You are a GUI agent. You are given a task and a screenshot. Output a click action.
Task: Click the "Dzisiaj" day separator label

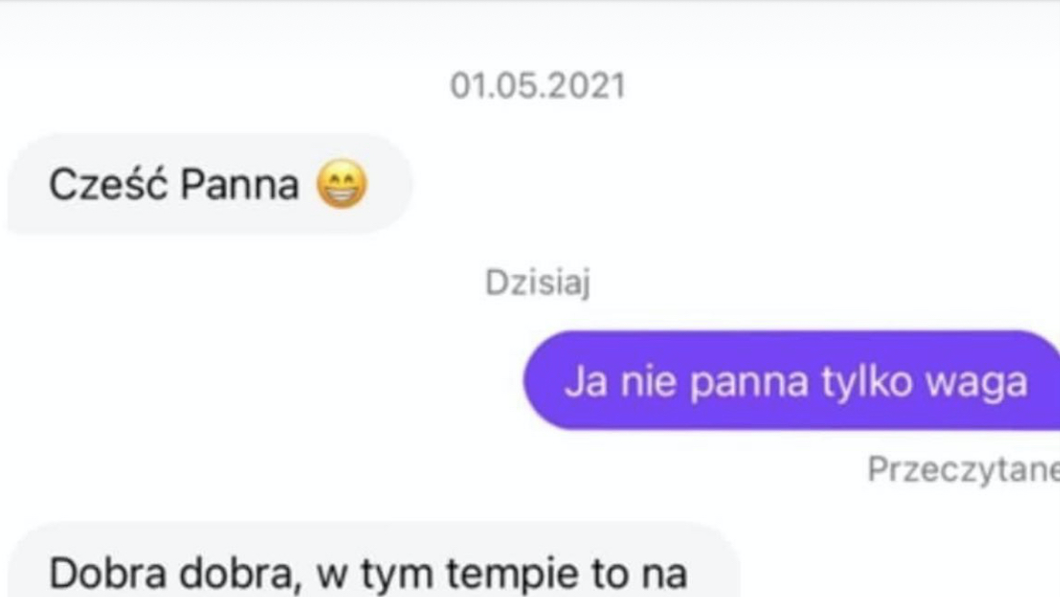click(538, 282)
